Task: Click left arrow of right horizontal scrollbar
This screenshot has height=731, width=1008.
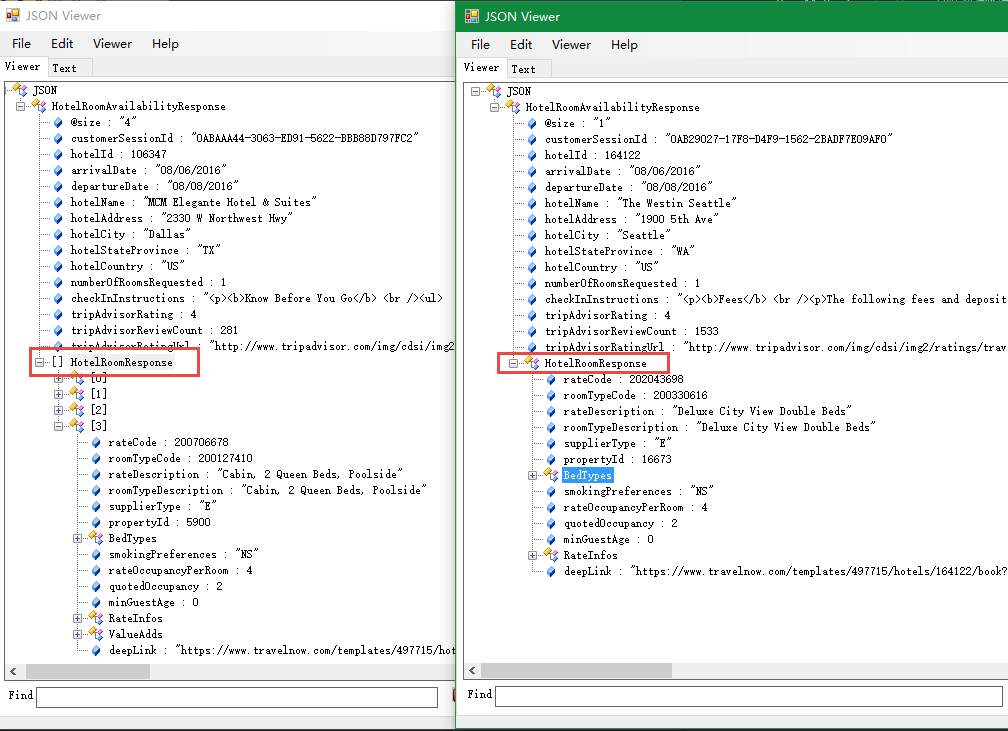Action: click(472, 671)
